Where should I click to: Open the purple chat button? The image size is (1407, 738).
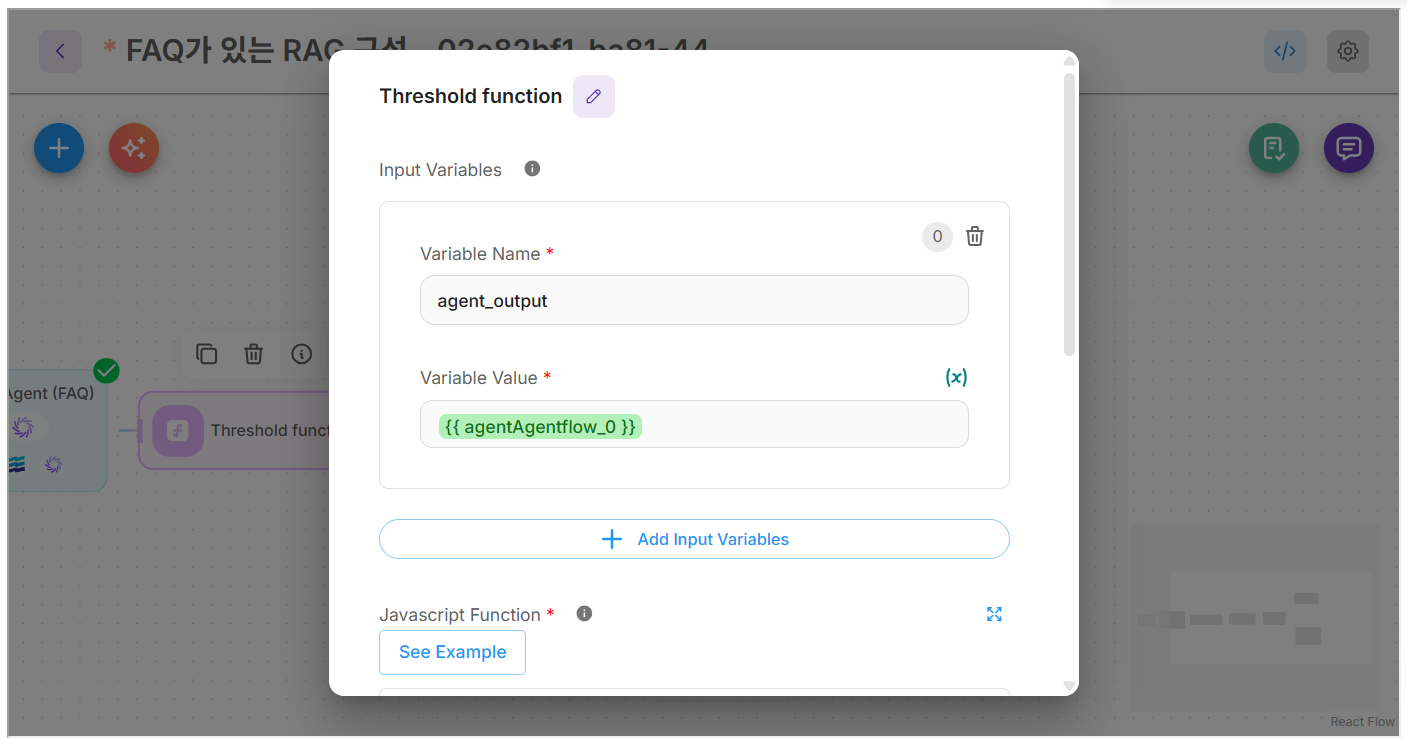click(1348, 149)
